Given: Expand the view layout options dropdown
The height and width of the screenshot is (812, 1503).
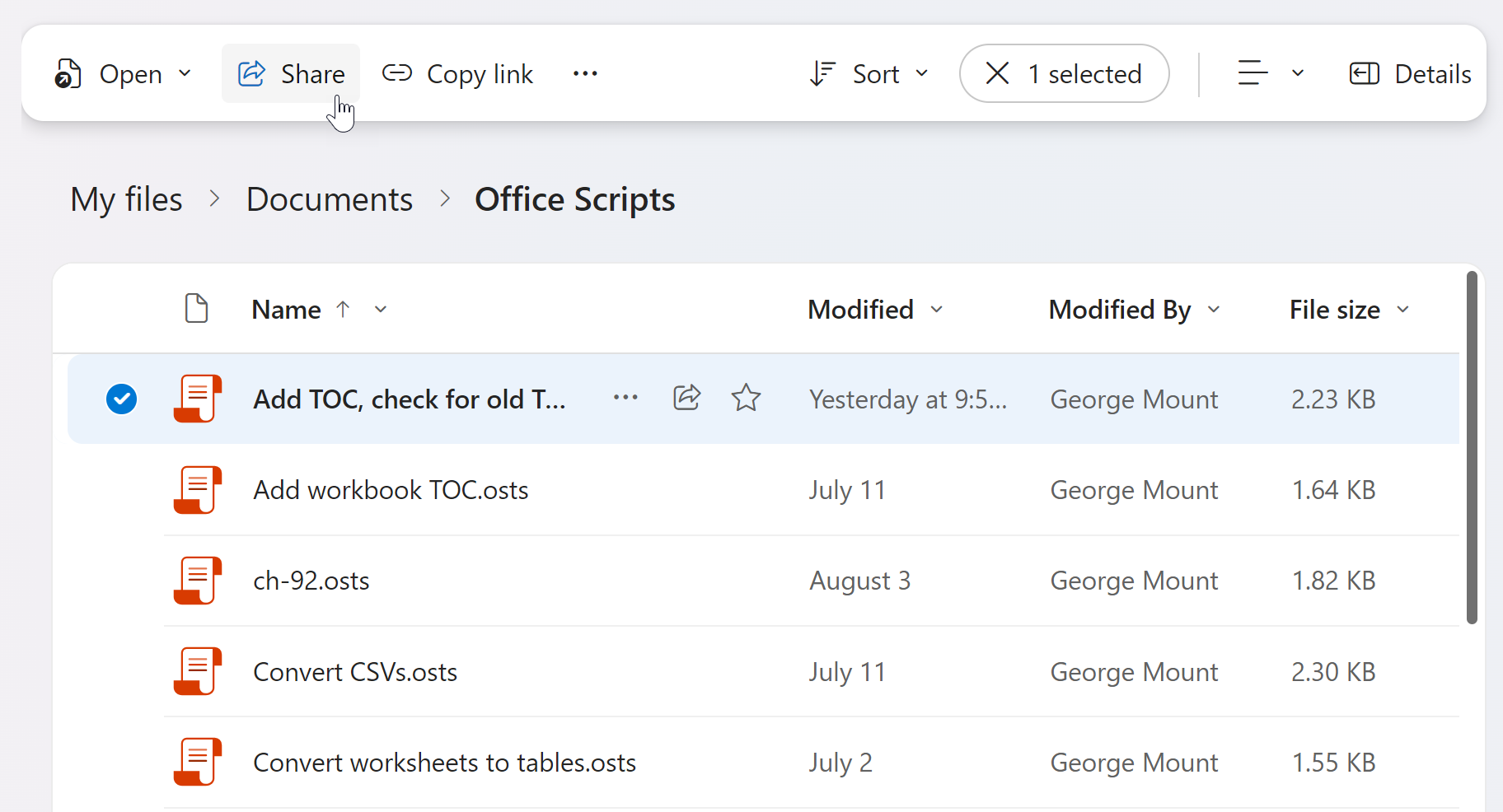Looking at the screenshot, I should point(1298,74).
